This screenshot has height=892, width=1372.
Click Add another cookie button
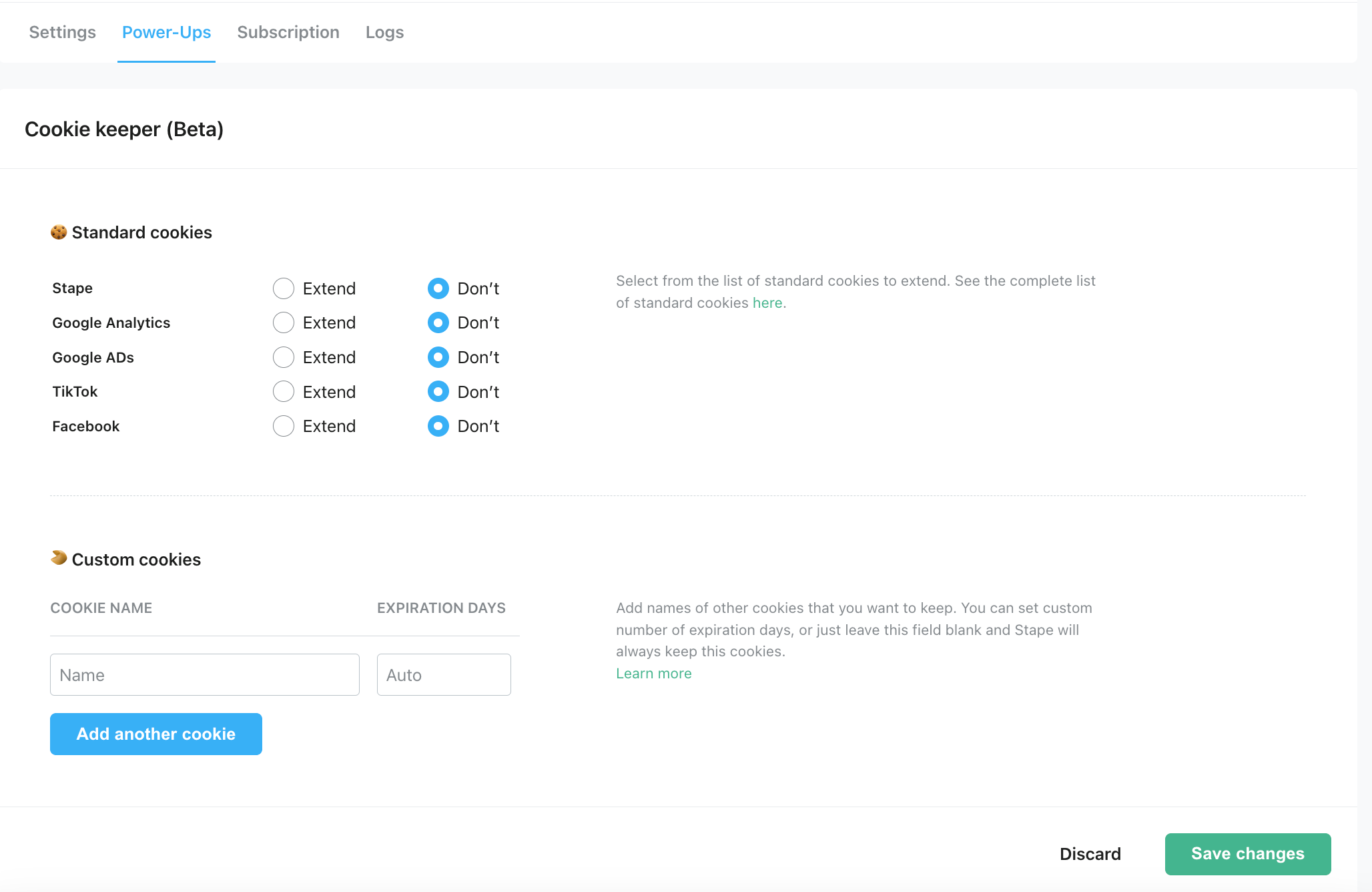coord(156,734)
